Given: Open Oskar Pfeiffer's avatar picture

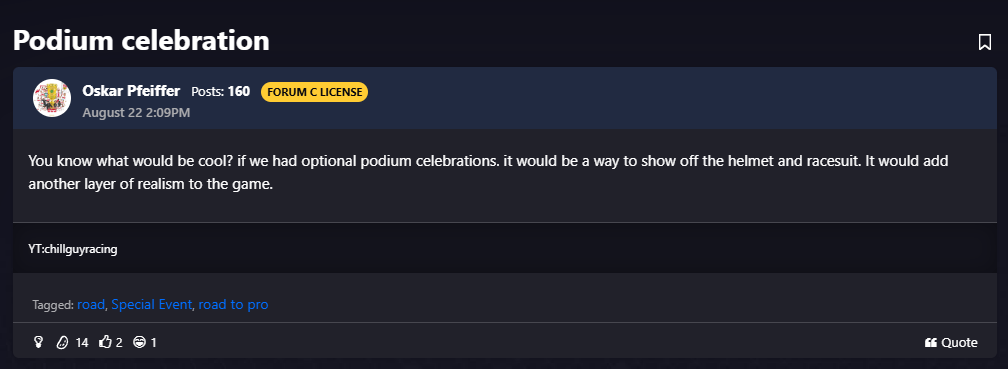Looking at the screenshot, I should coord(52,98).
